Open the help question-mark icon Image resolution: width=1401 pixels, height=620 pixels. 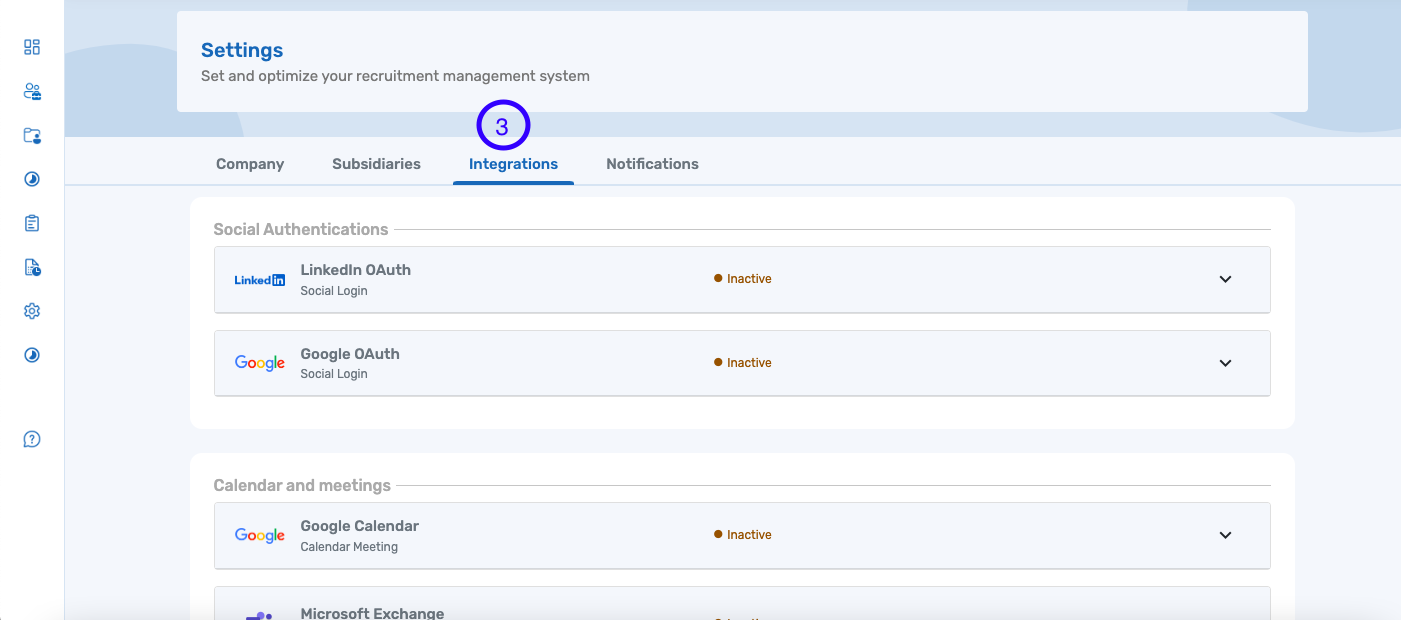[31, 438]
